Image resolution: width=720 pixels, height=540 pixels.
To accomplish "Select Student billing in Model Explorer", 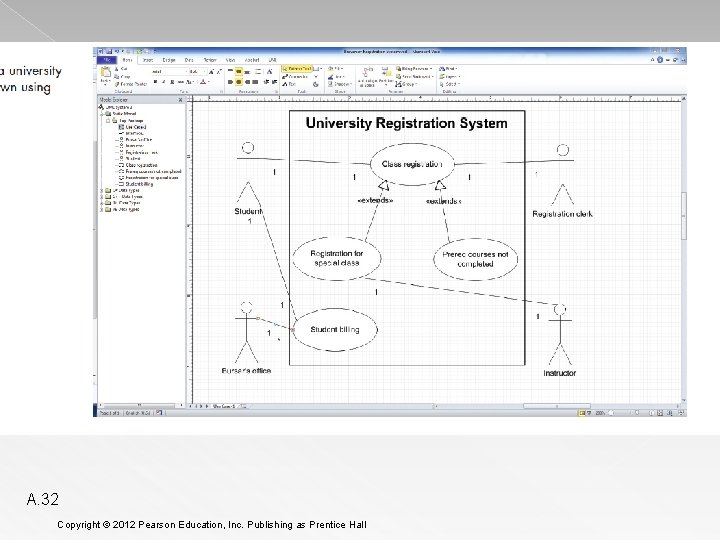I will pos(139,184).
